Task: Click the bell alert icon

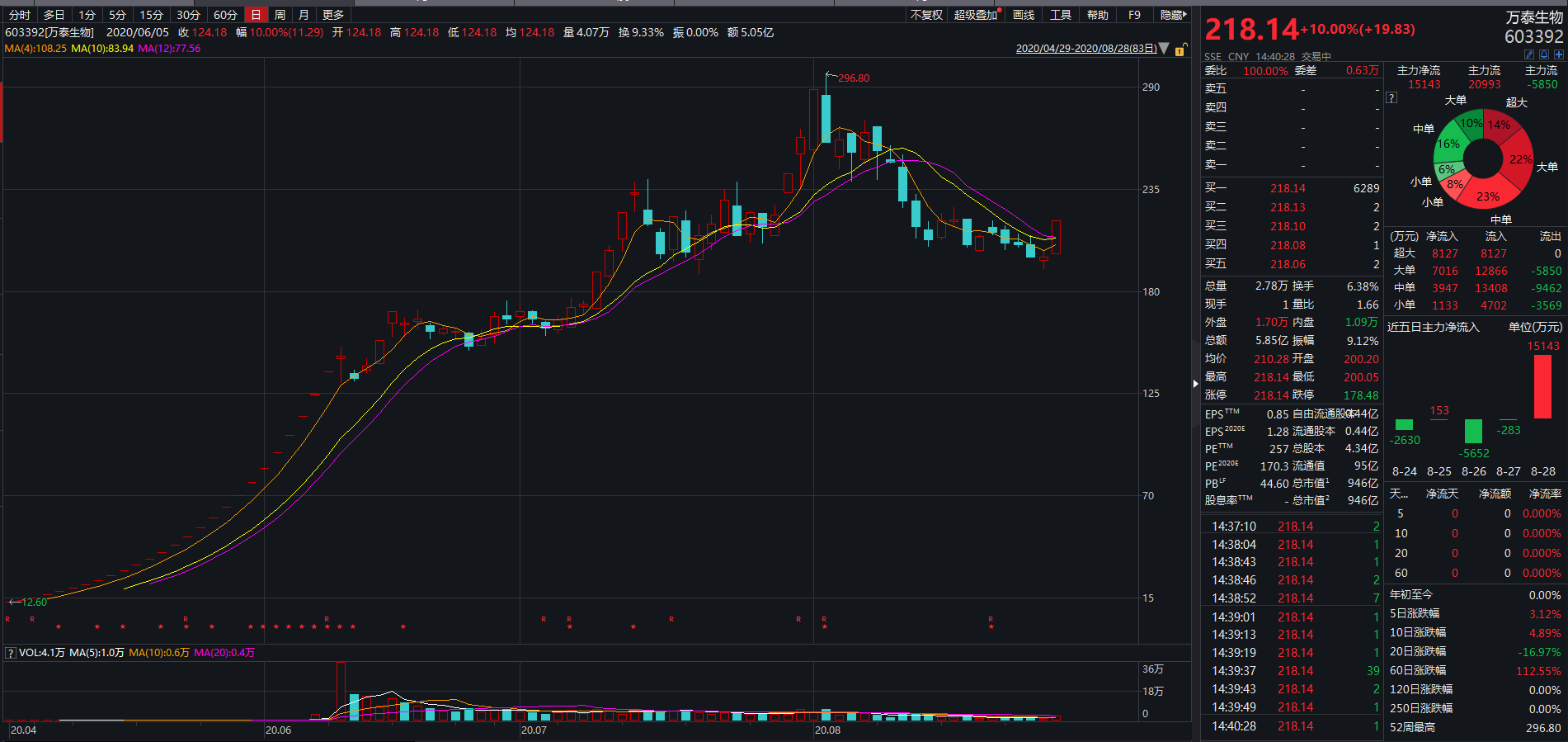Action: [x=1544, y=54]
